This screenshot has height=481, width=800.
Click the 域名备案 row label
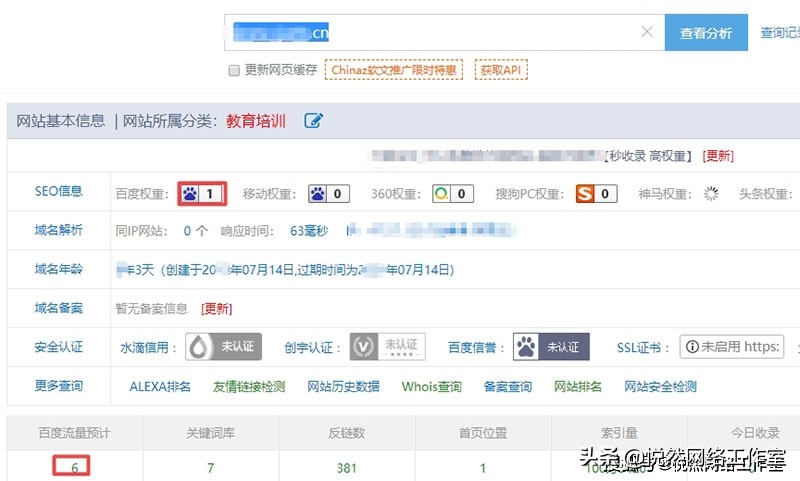pos(58,308)
